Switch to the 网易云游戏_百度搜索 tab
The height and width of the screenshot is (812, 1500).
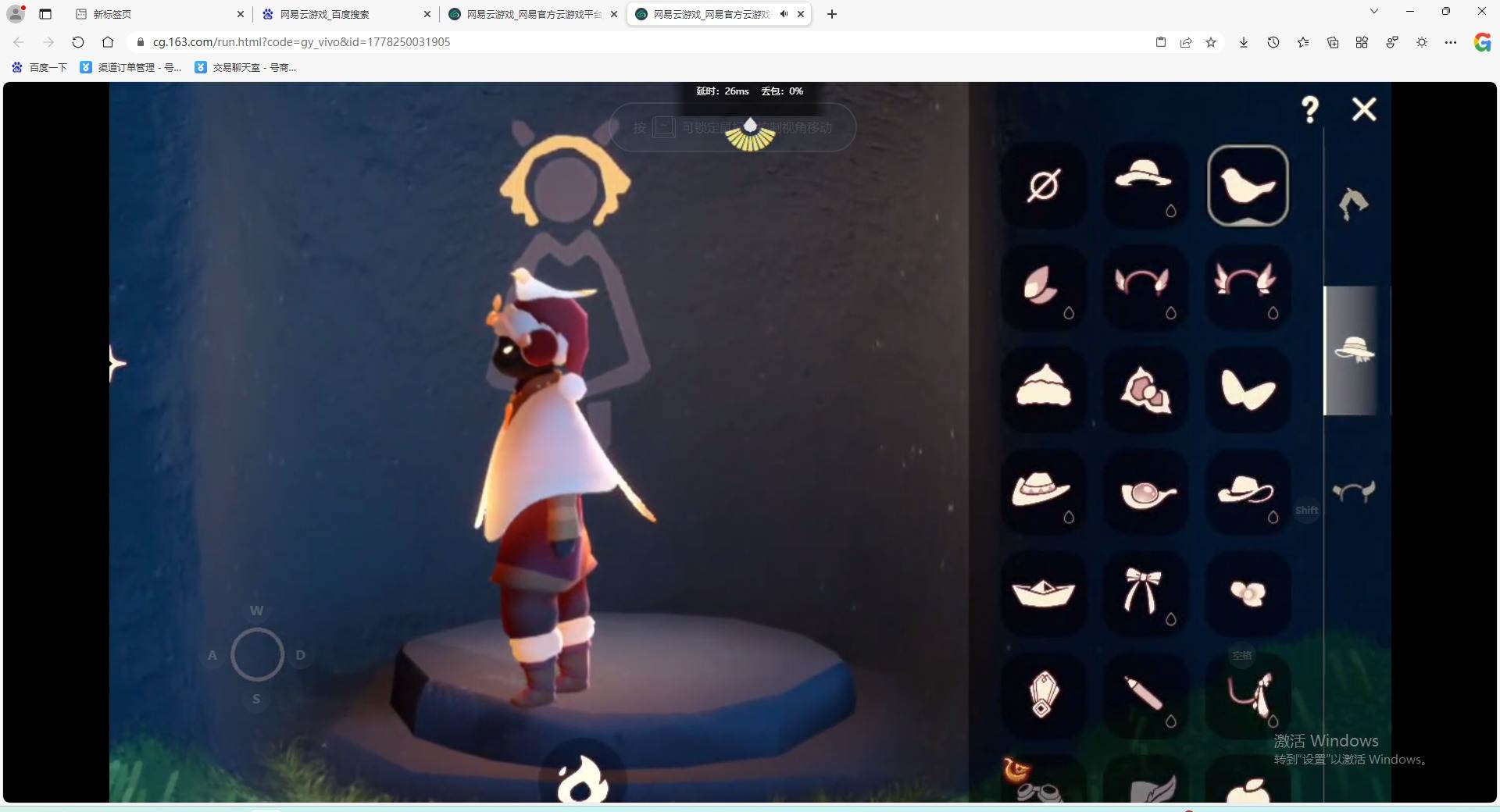[x=346, y=14]
